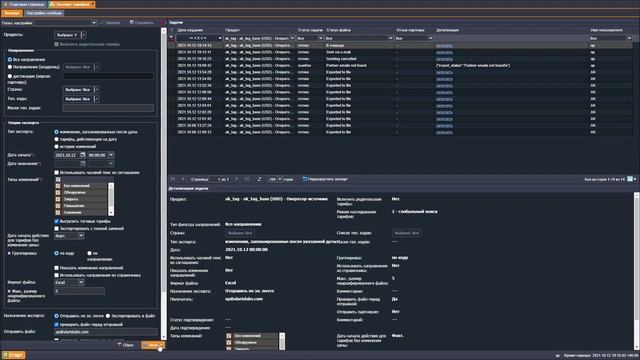Screen dimensions: 640x360
Task: Click the orange Export button at bottom
Action: click(x=152, y=345)
